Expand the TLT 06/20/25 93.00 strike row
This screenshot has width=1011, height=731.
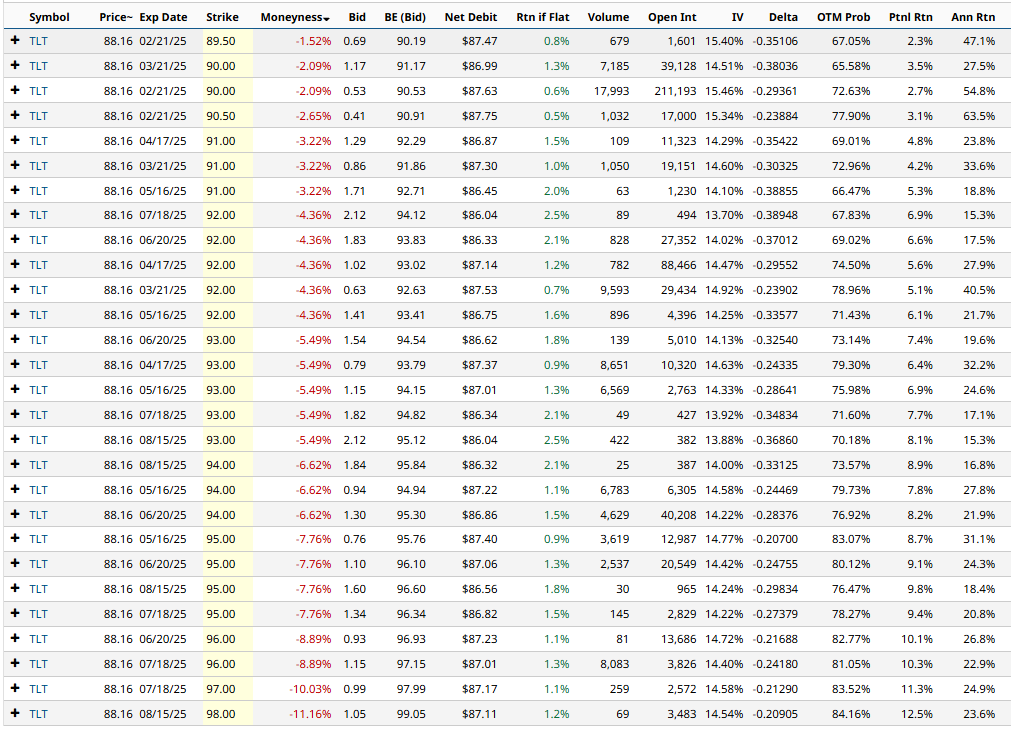click(15, 340)
